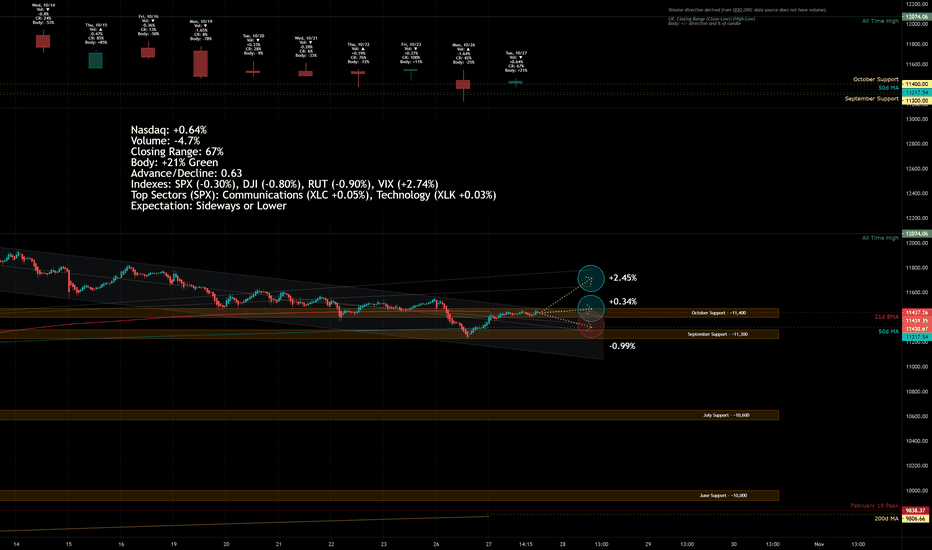Click the Nov marker on the time axis
The width and height of the screenshot is (932, 550).
click(x=819, y=544)
